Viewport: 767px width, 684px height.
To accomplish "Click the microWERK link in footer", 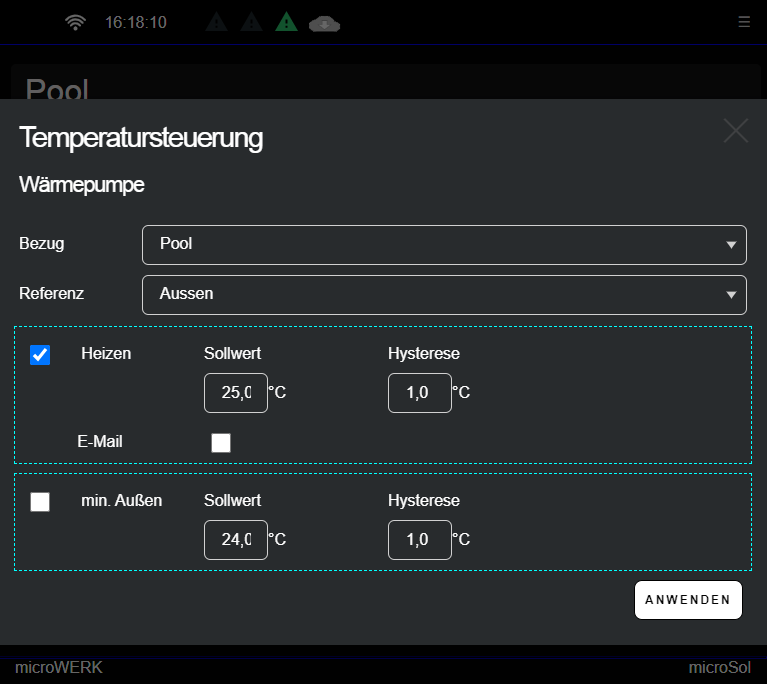I will 59,667.
